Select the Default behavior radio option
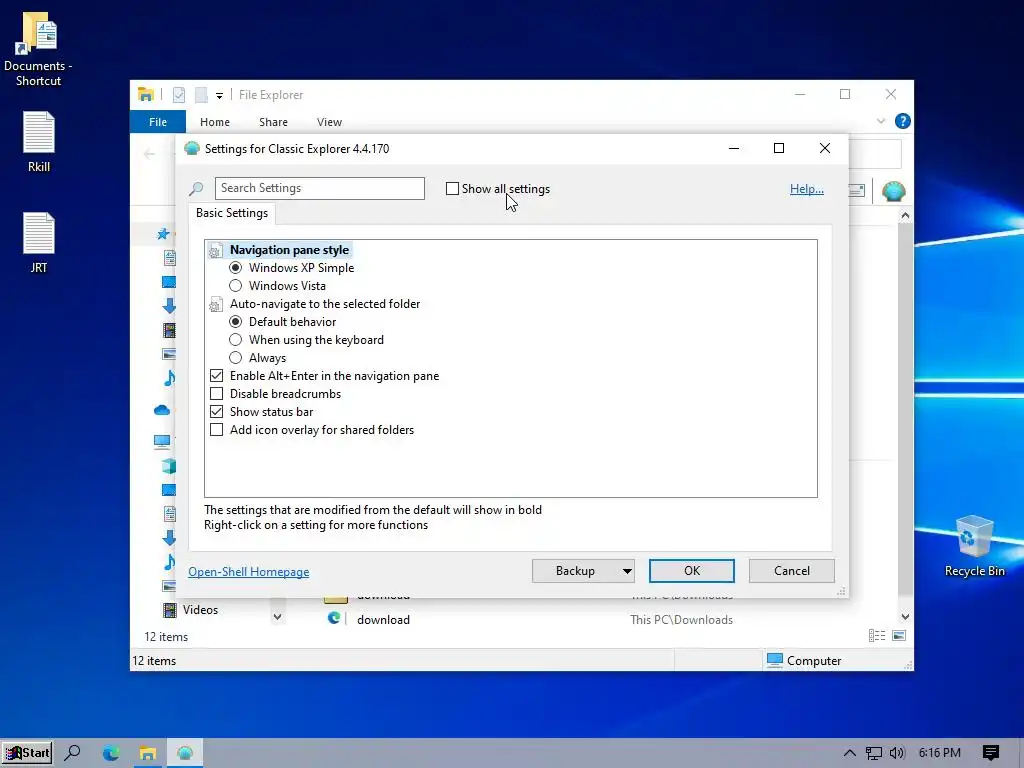Viewport: 1024px width, 768px height. (x=235, y=322)
